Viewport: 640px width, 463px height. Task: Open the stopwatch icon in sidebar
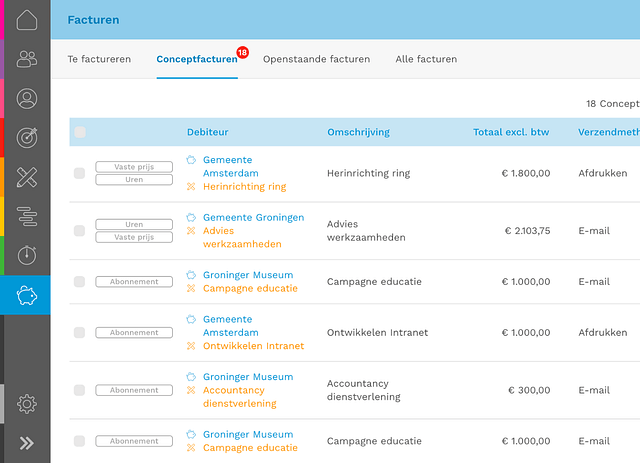tap(27, 255)
